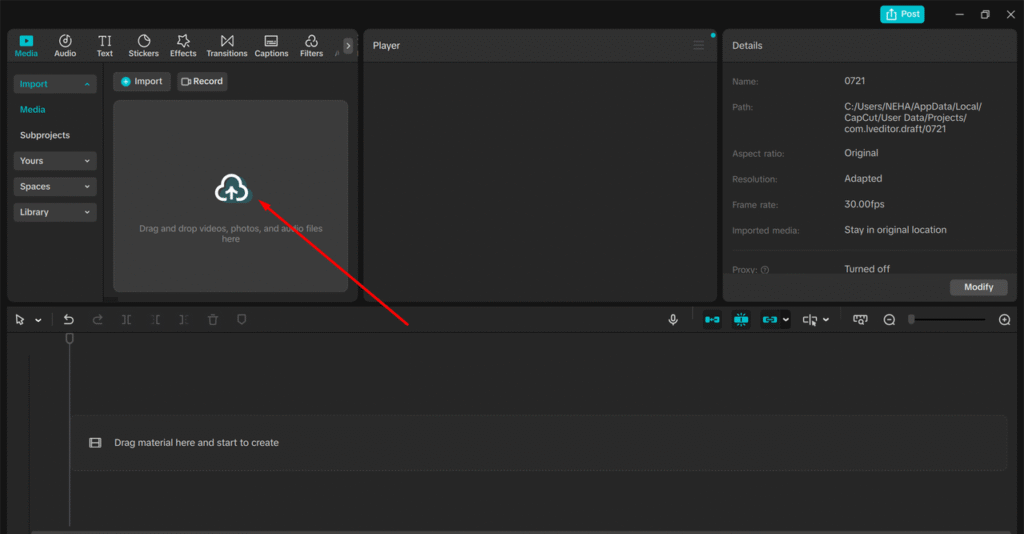
Task: Click the Record button
Action: click(x=202, y=82)
